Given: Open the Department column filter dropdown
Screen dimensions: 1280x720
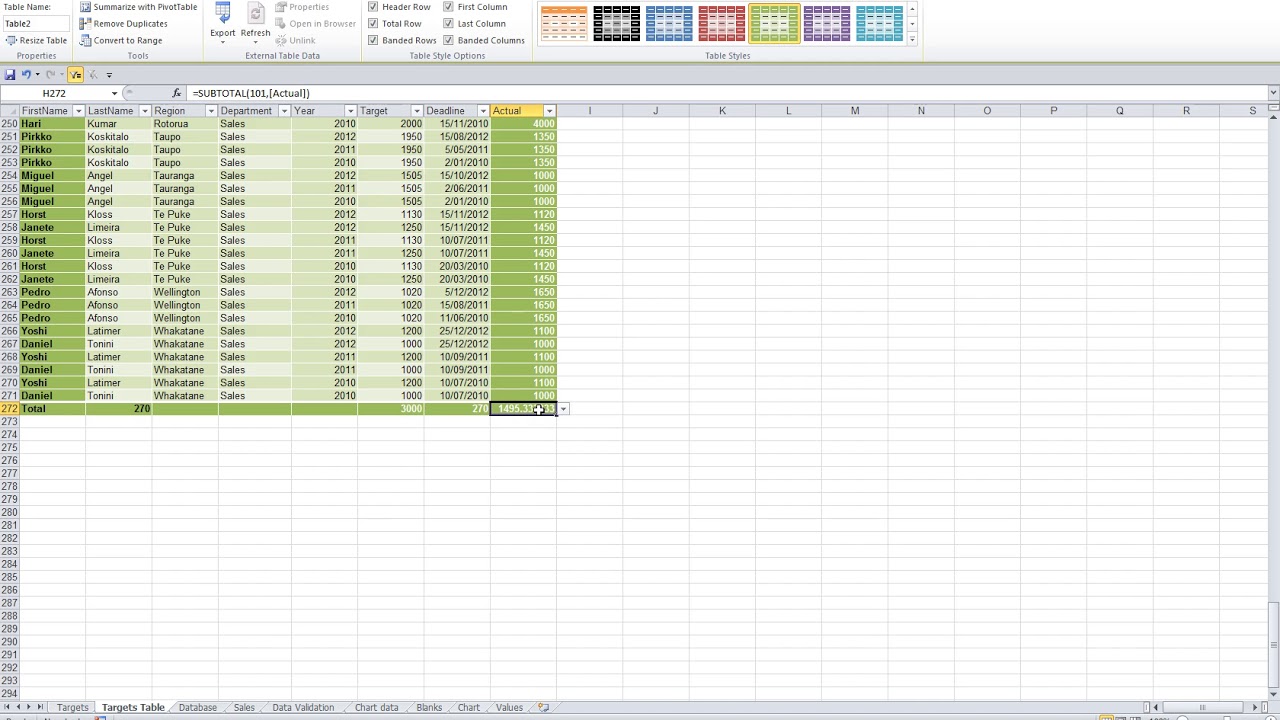Looking at the screenshot, I should coord(284,111).
